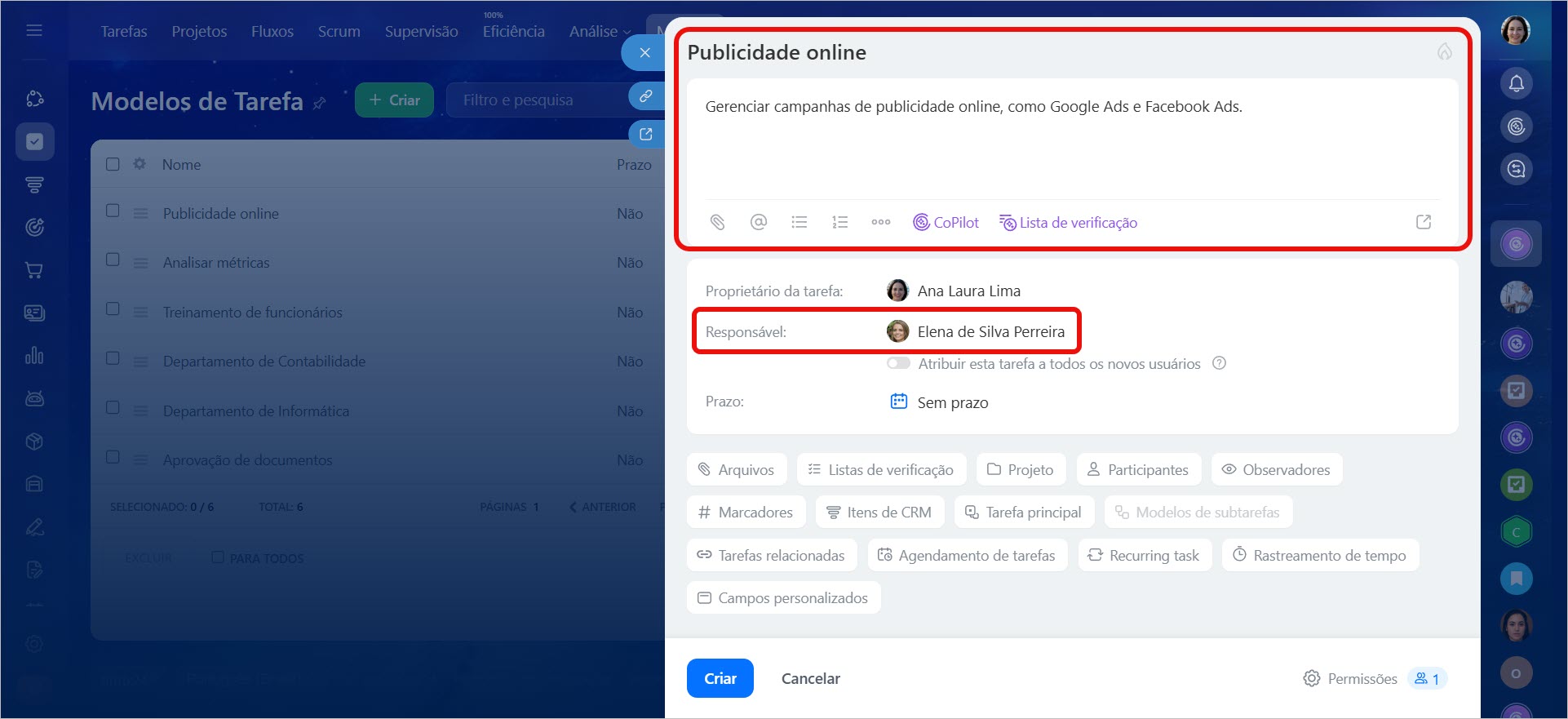Open more formatting options ellipsis
The width and height of the screenshot is (1568, 719).
click(x=880, y=222)
